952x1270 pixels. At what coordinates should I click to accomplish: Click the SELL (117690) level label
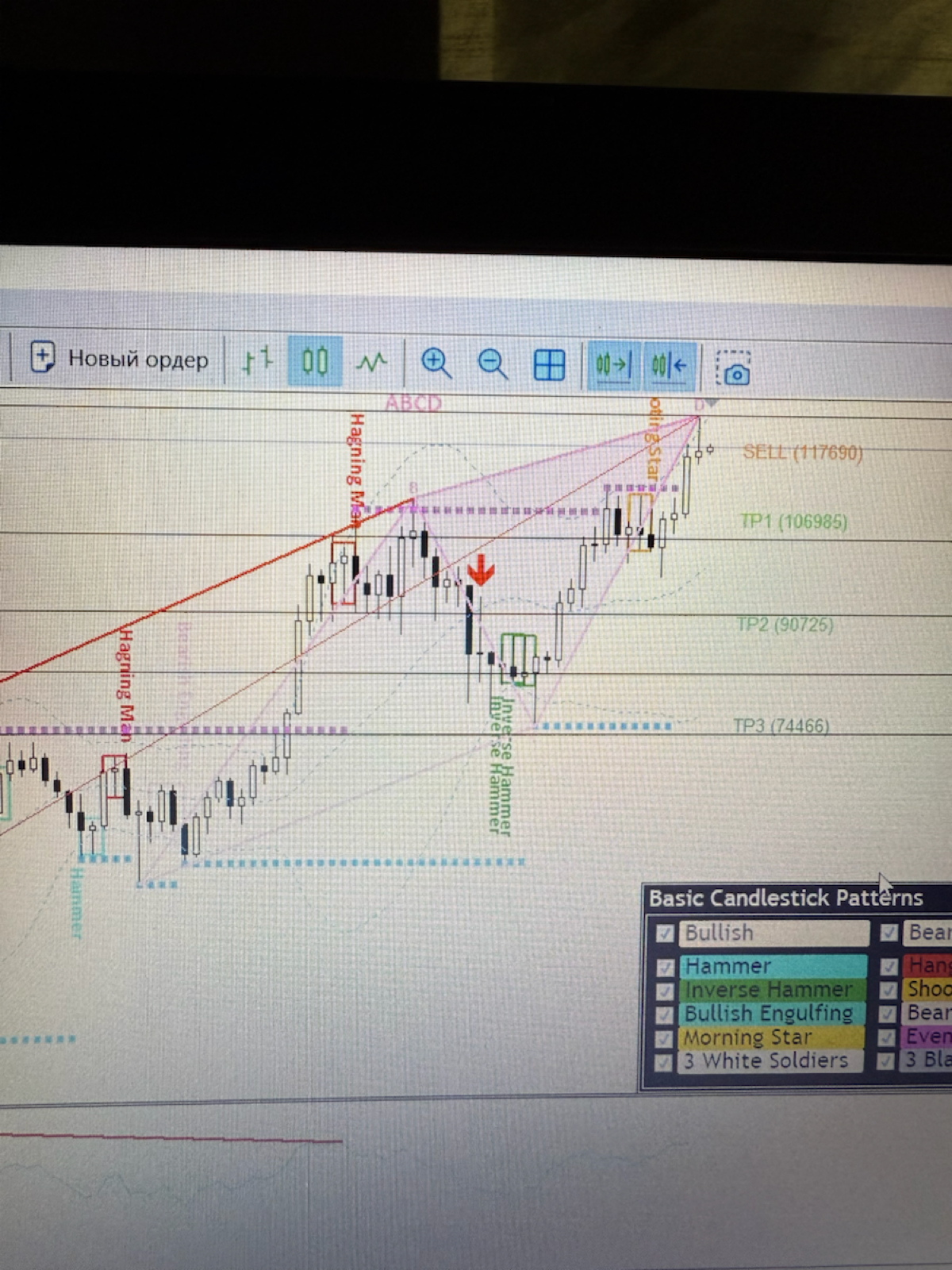[802, 452]
